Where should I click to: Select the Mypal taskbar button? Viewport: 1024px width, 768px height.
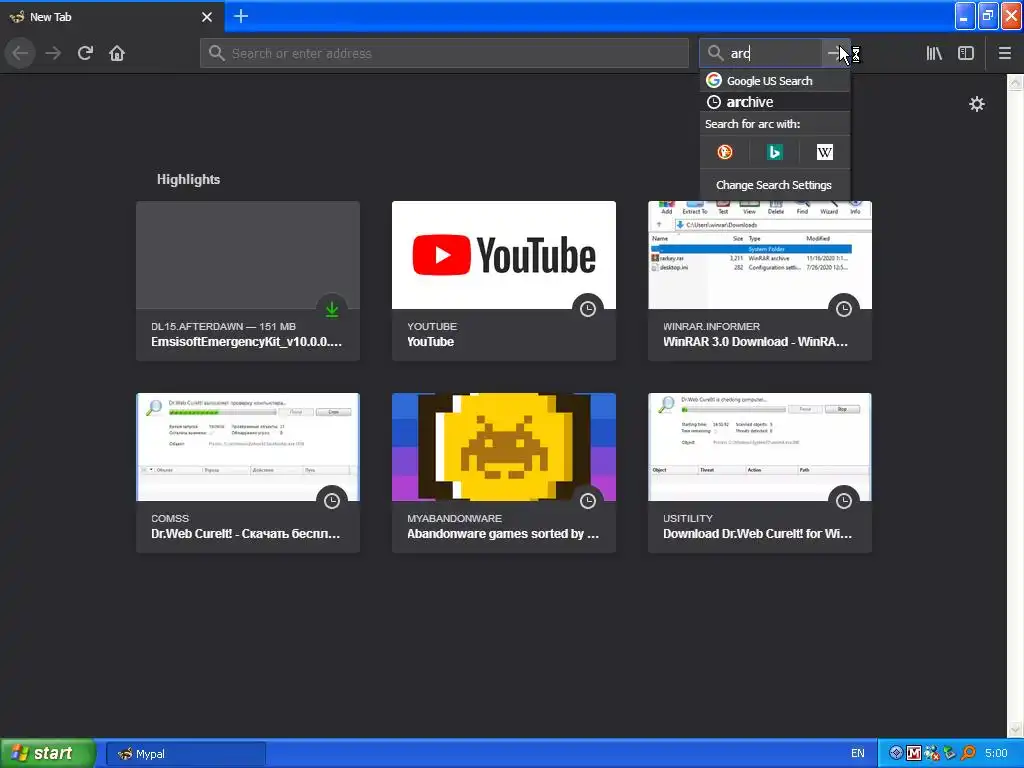click(x=185, y=754)
